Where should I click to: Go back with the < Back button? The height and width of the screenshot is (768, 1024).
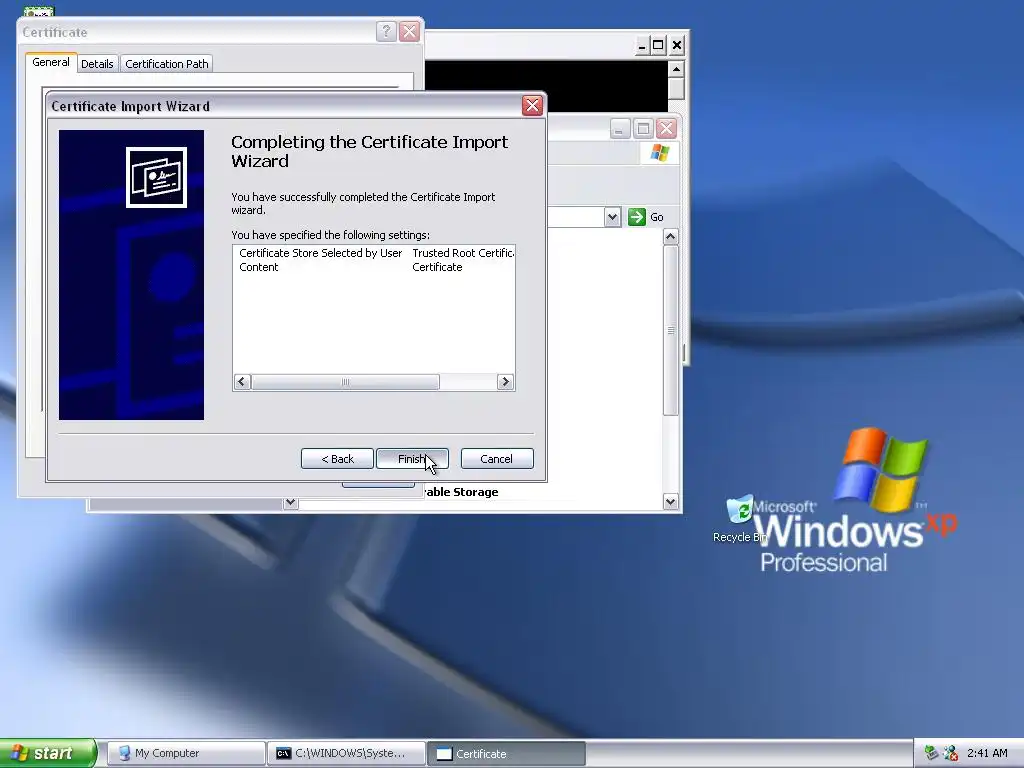[337, 459]
